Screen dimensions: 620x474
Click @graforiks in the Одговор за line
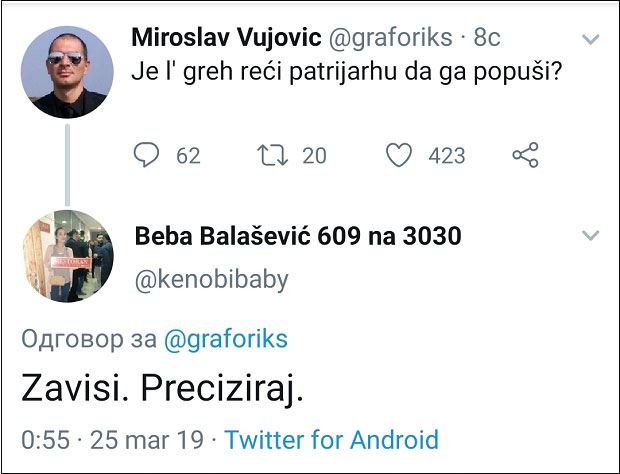point(224,339)
